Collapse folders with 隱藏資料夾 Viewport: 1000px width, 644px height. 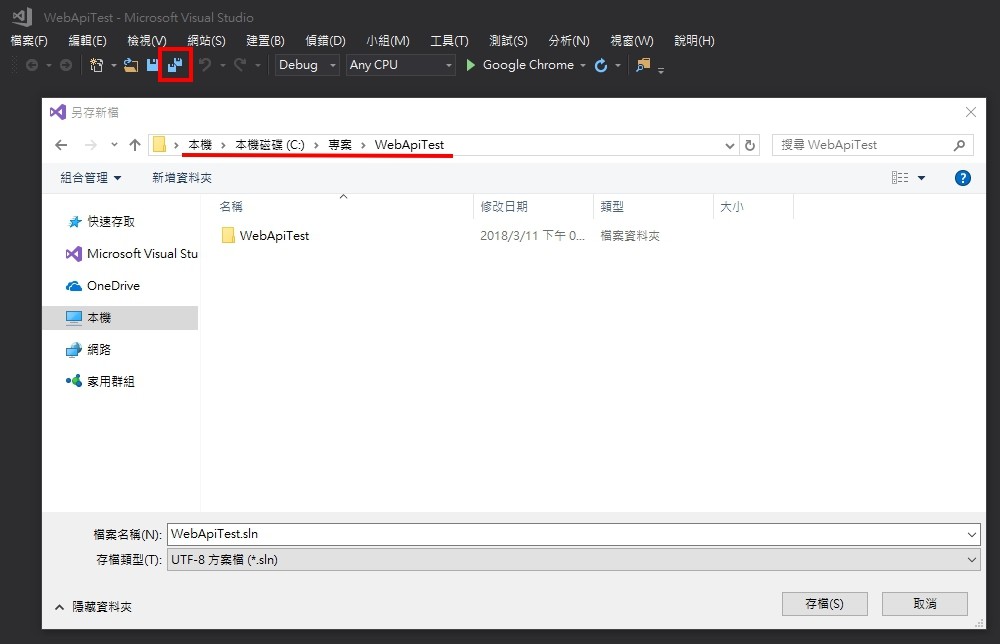(94, 607)
